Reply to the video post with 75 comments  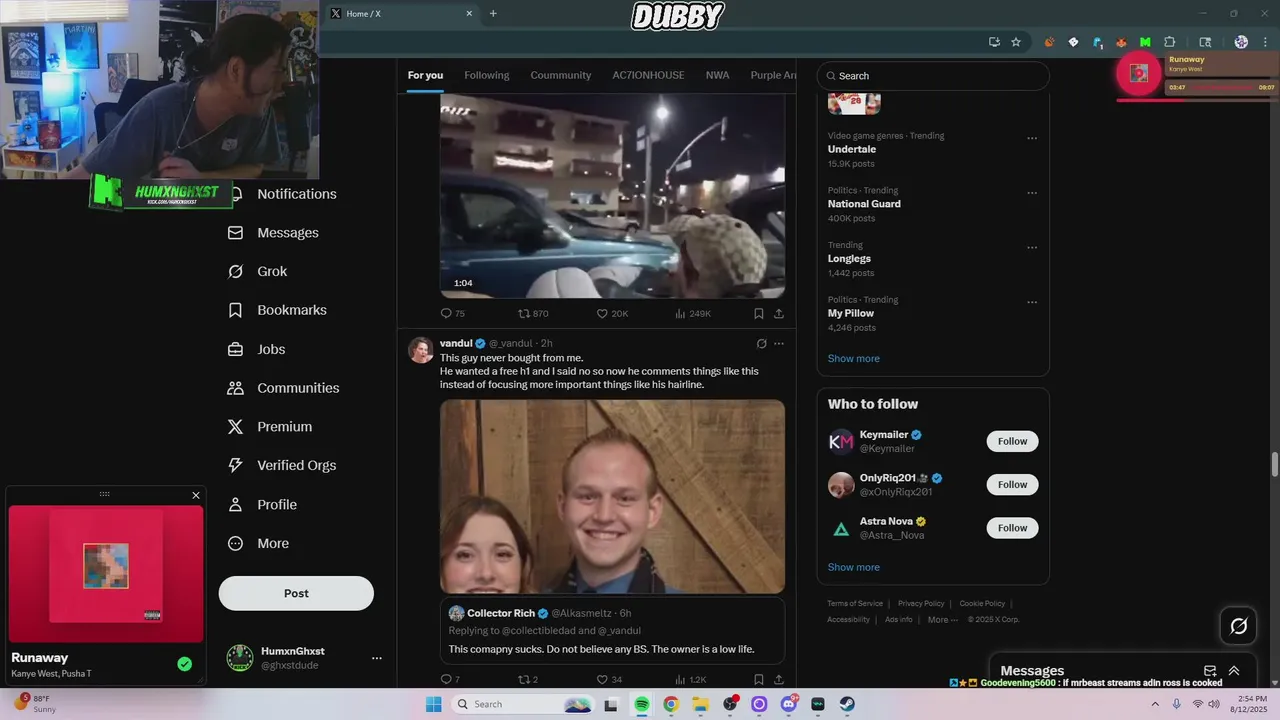click(x=452, y=314)
